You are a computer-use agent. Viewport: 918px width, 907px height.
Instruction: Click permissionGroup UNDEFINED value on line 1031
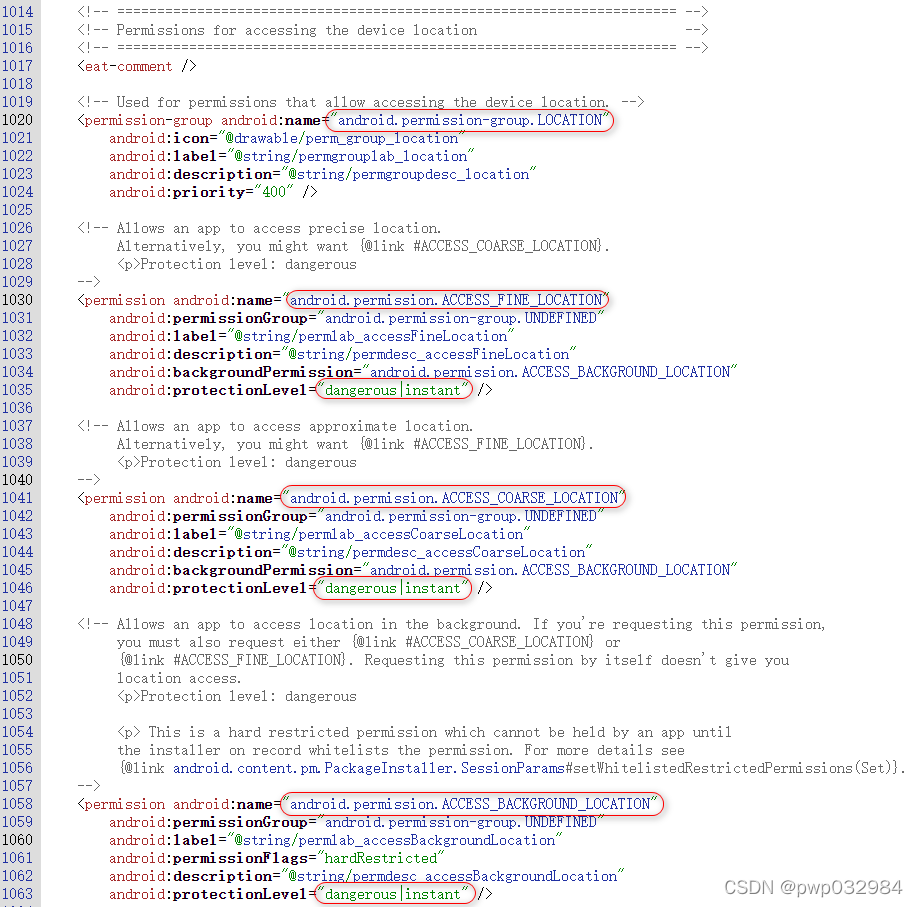tap(461, 318)
